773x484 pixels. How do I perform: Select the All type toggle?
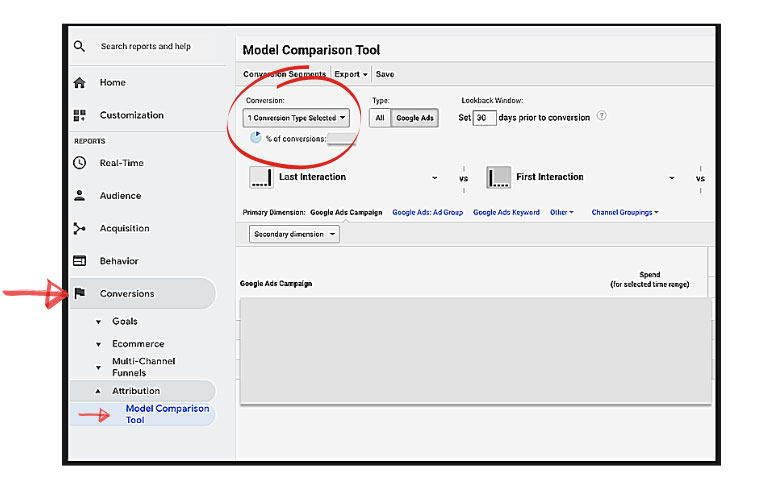point(379,118)
